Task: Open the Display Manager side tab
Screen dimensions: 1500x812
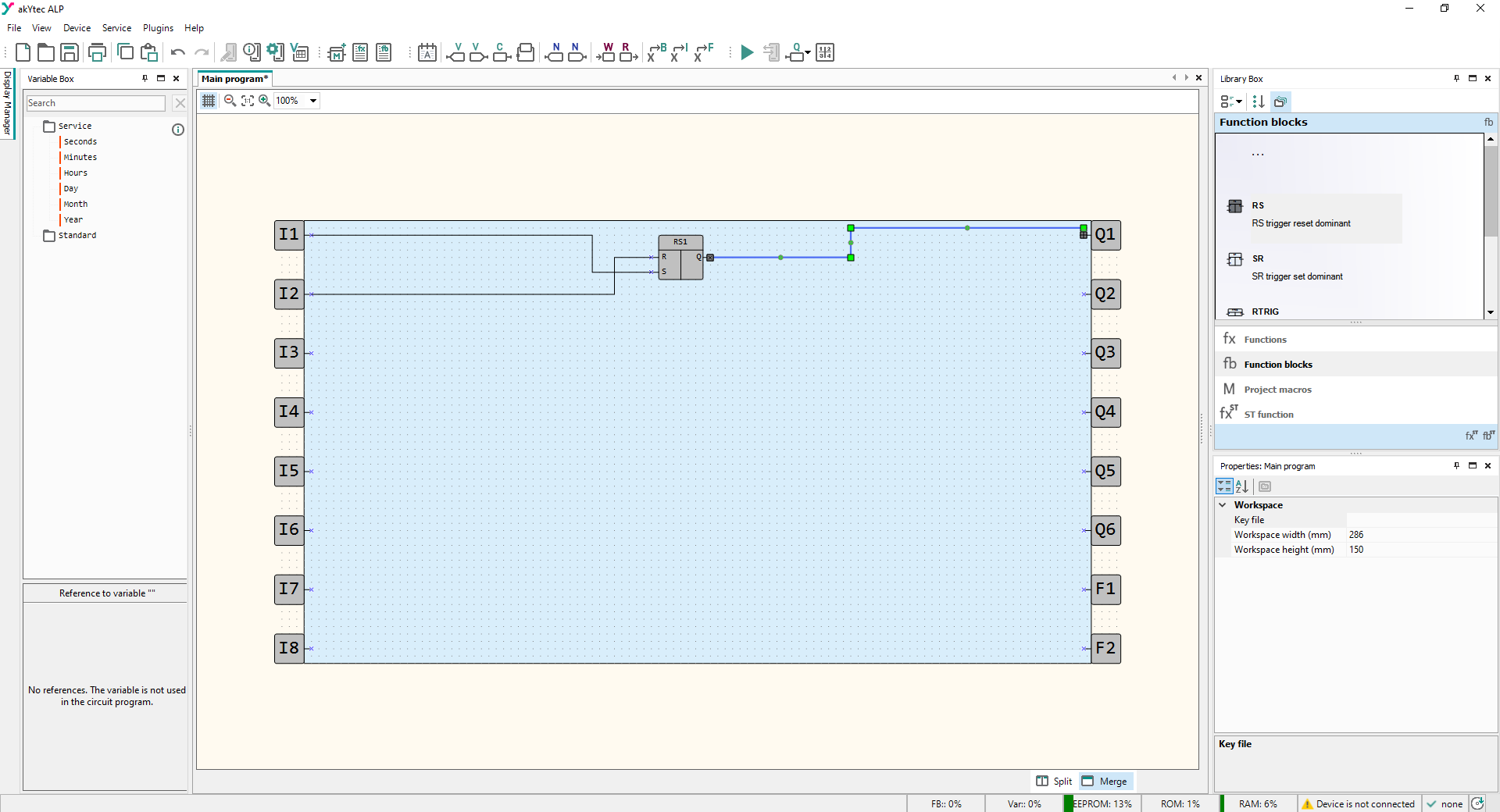Action: point(7,103)
